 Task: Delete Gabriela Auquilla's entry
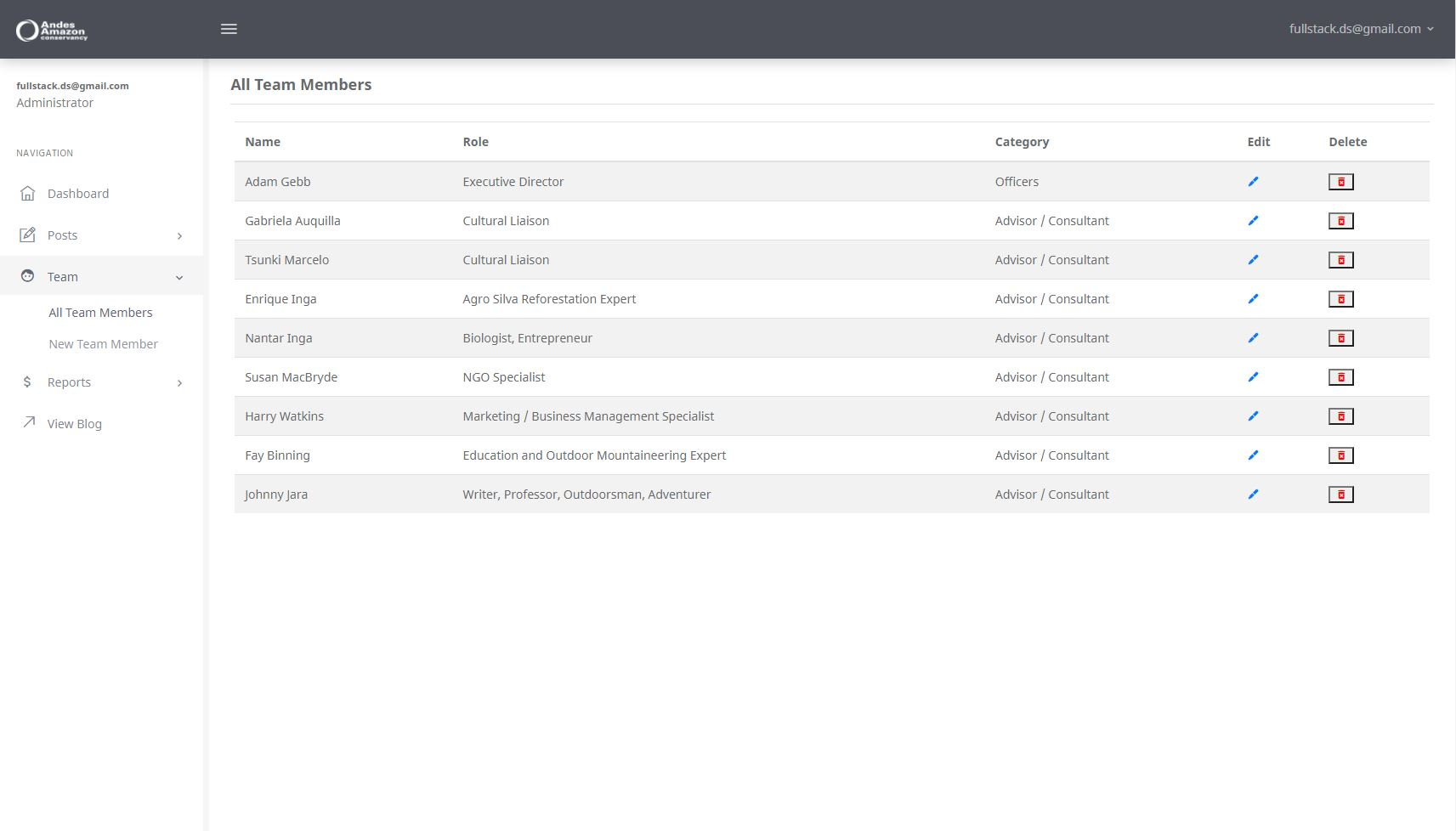(1341, 221)
